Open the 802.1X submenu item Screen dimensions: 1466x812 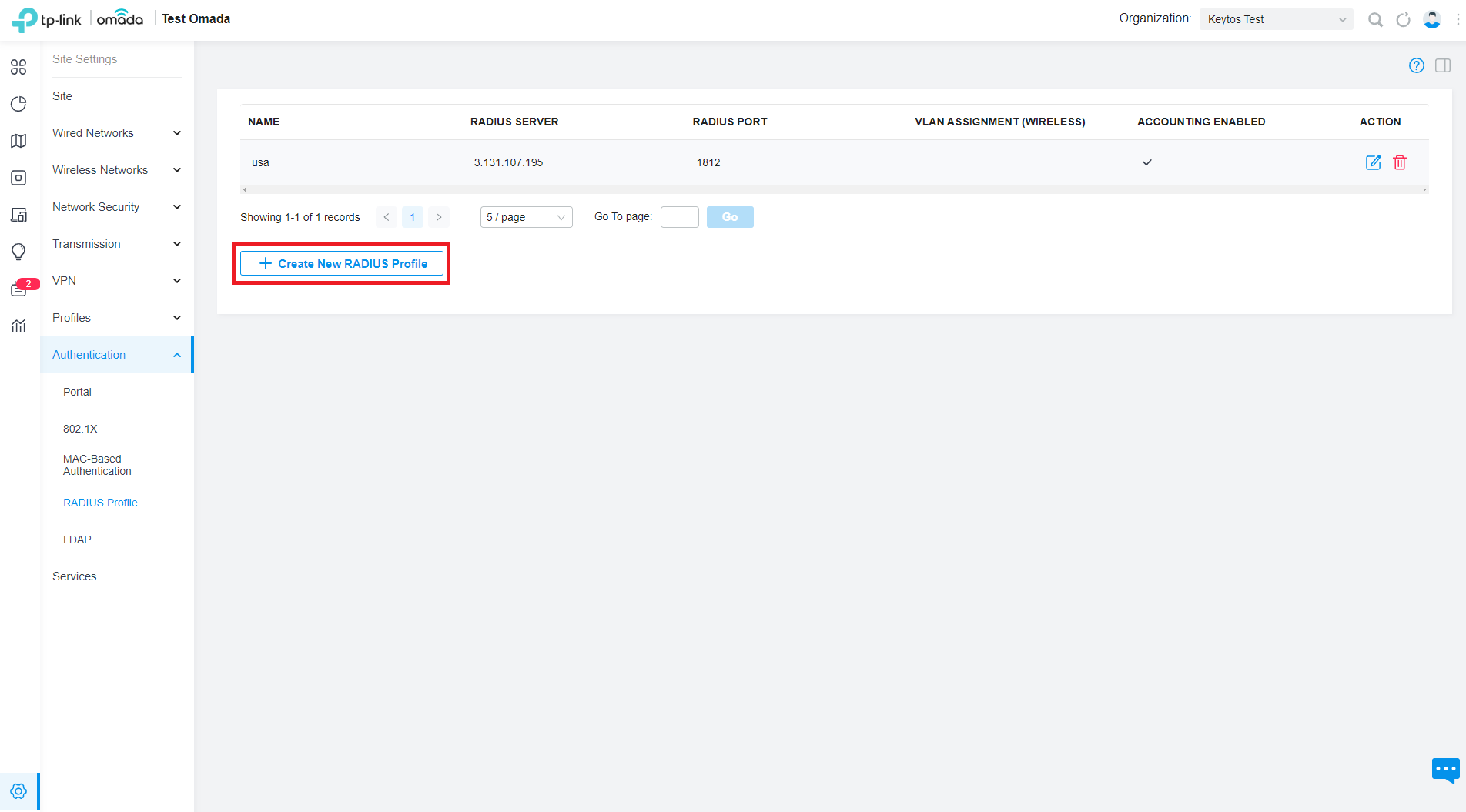(80, 429)
